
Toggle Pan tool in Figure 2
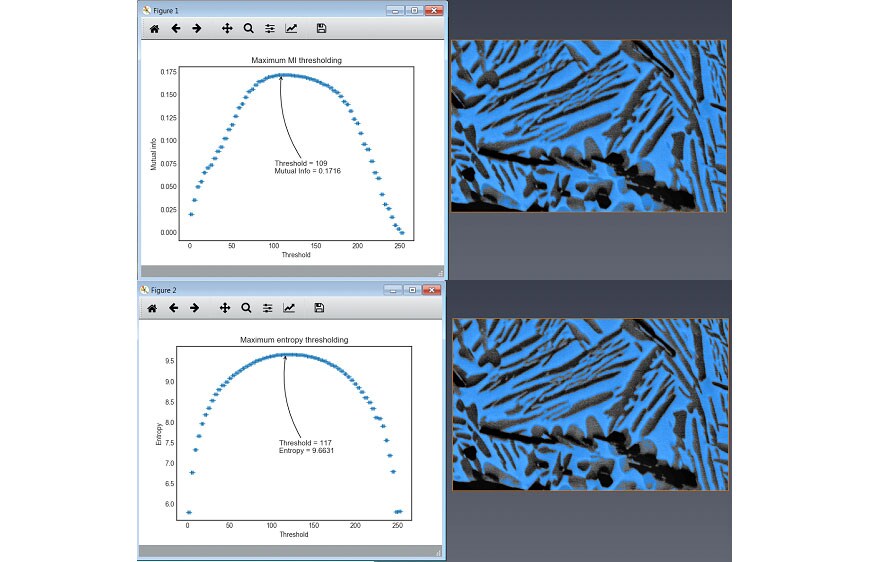click(226, 308)
